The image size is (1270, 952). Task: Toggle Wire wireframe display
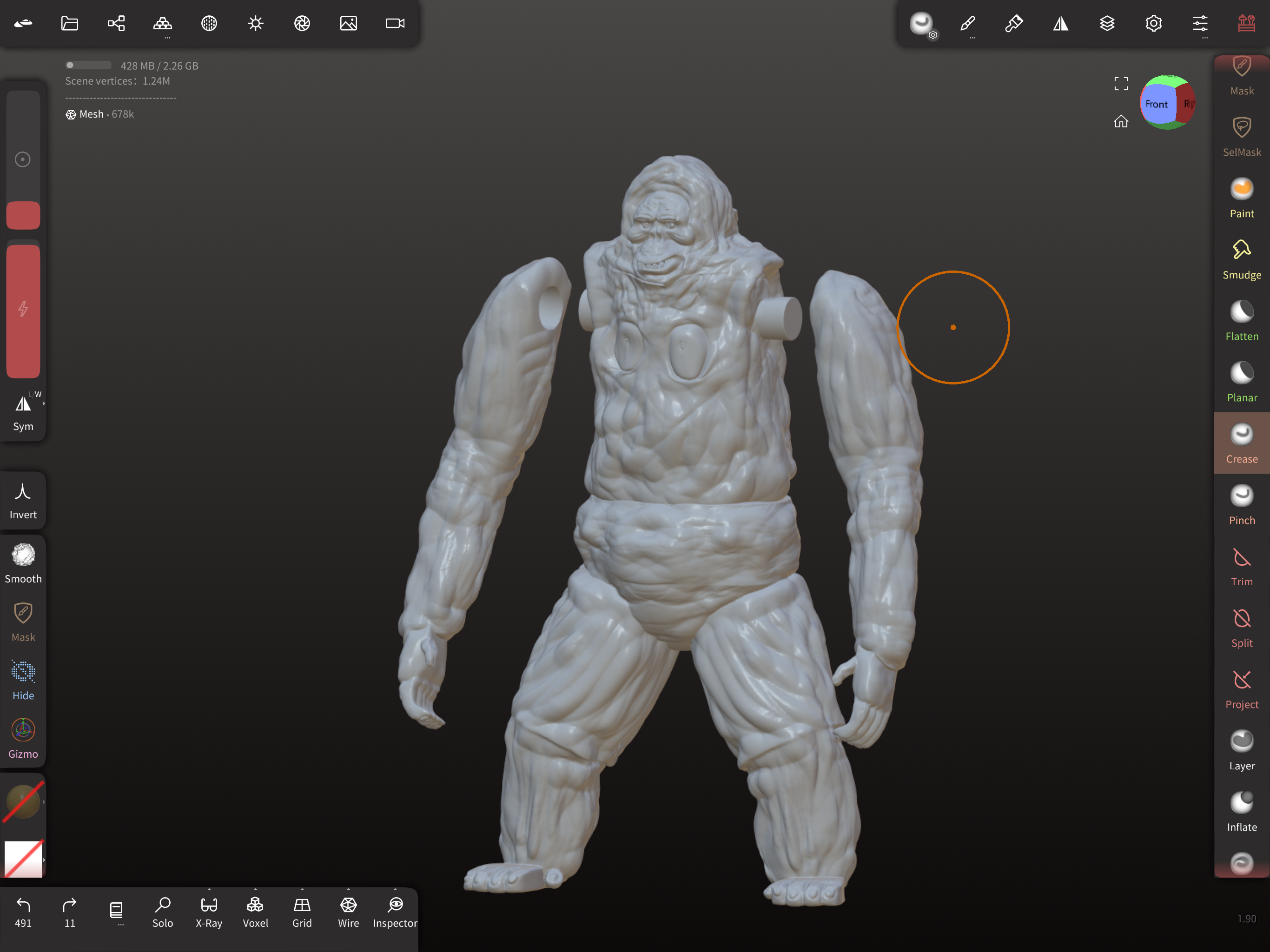coord(349,912)
